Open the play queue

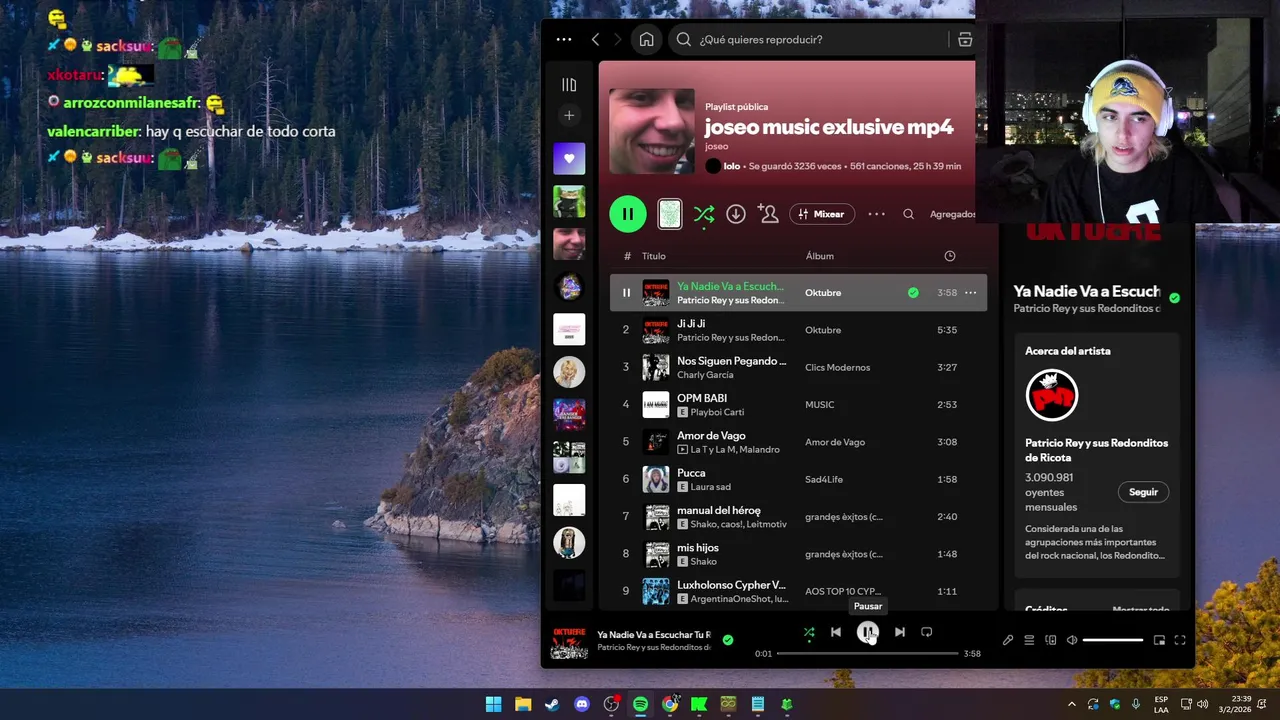pyautogui.click(x=1029, y=640)
